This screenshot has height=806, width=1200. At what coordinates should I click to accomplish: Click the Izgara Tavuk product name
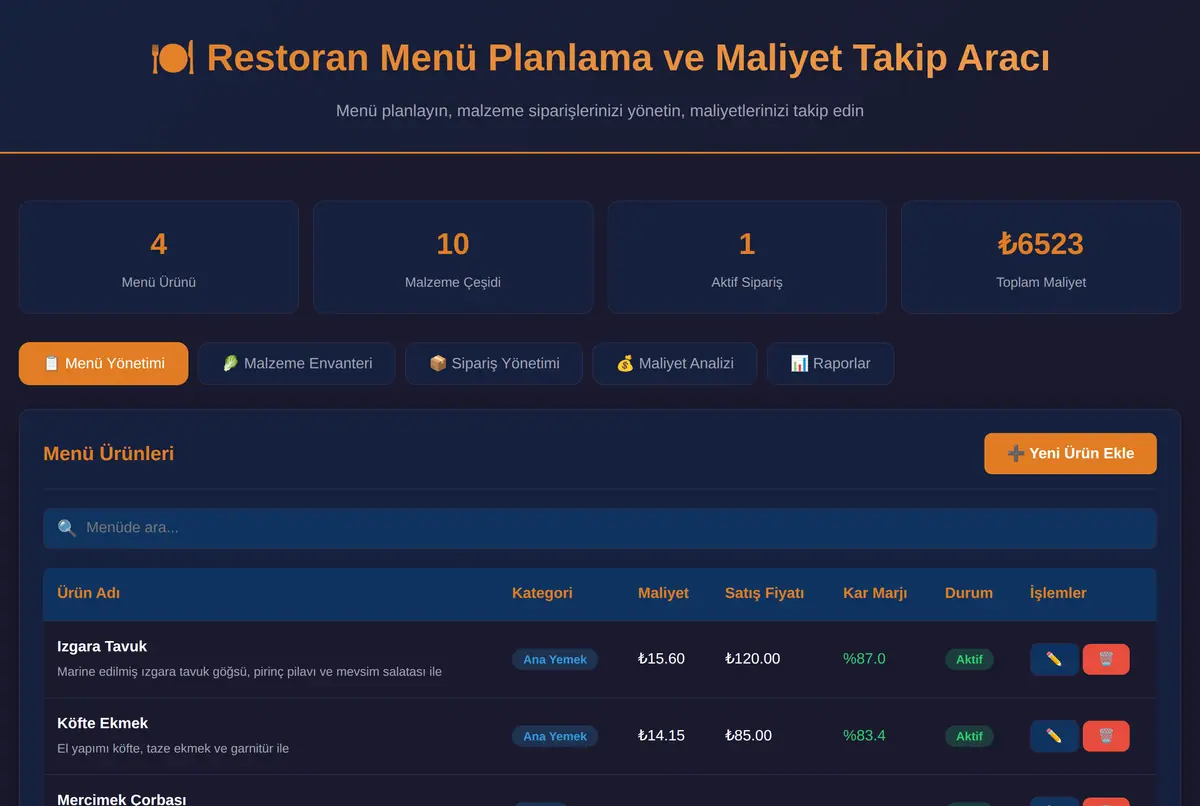click(x=102, y=646)
